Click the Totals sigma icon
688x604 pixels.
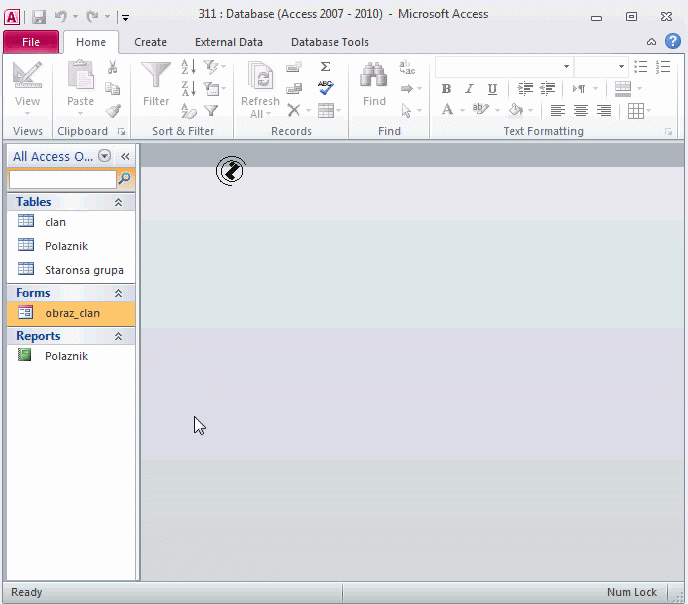click(325, 67)
